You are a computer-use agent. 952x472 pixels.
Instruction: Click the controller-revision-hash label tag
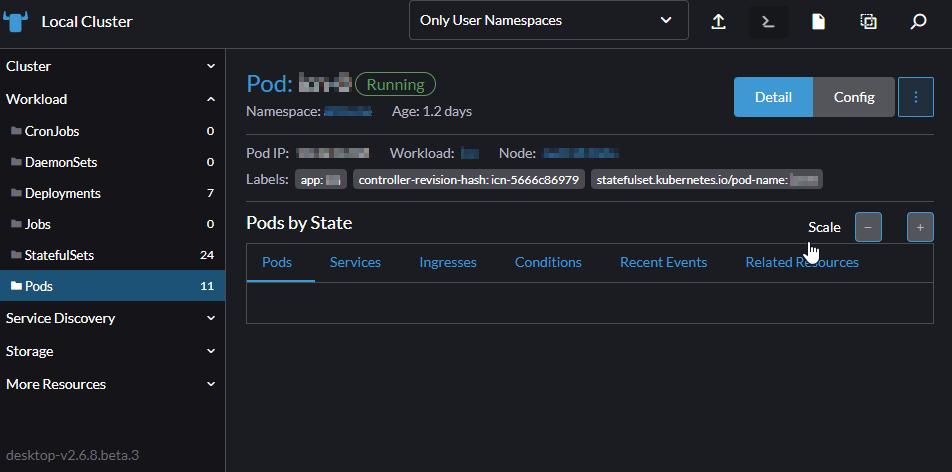coord(469,180)
